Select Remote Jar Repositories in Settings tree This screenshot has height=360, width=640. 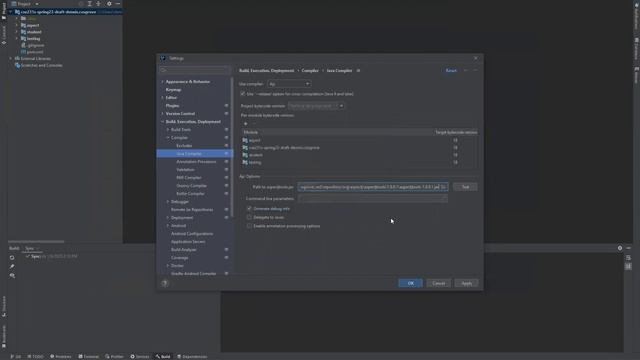192,210
